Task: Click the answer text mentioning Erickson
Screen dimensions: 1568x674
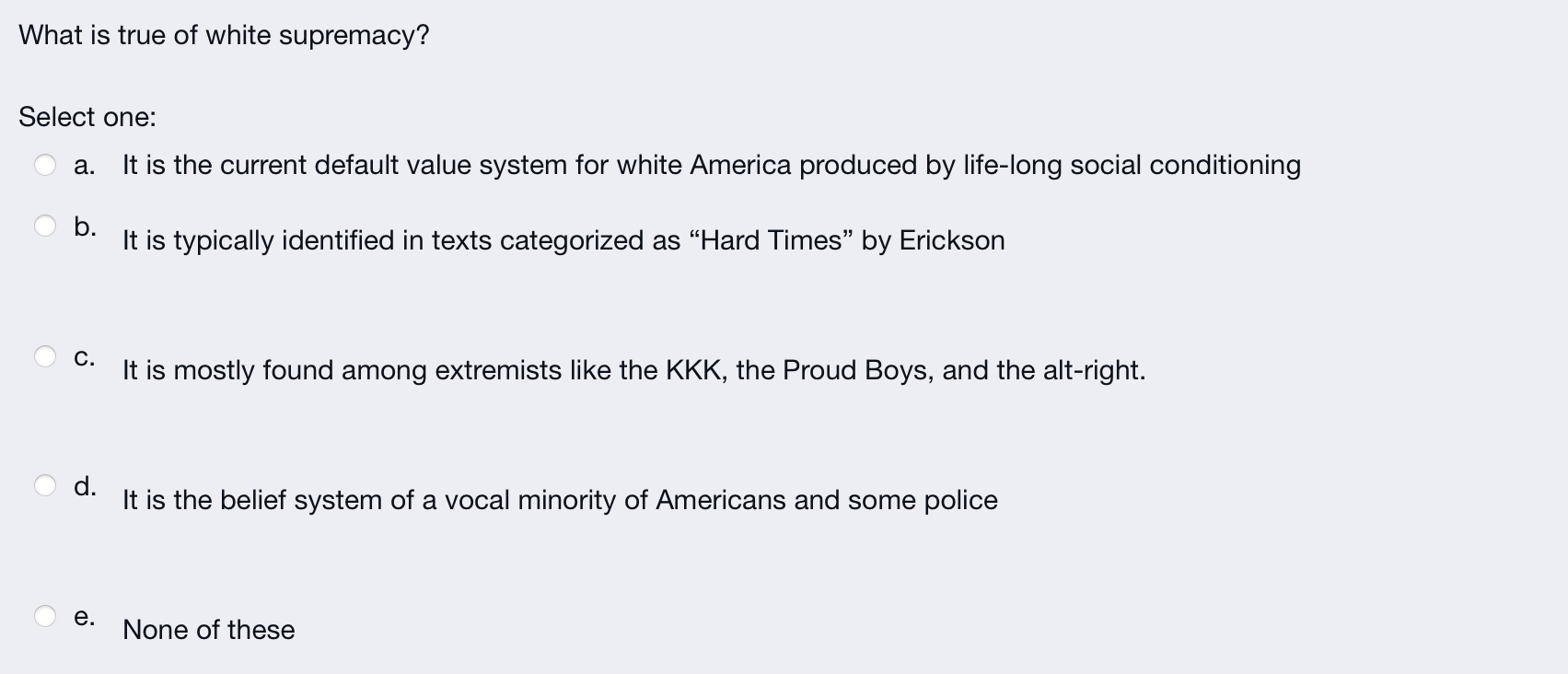Action: (x=563, y=240)
